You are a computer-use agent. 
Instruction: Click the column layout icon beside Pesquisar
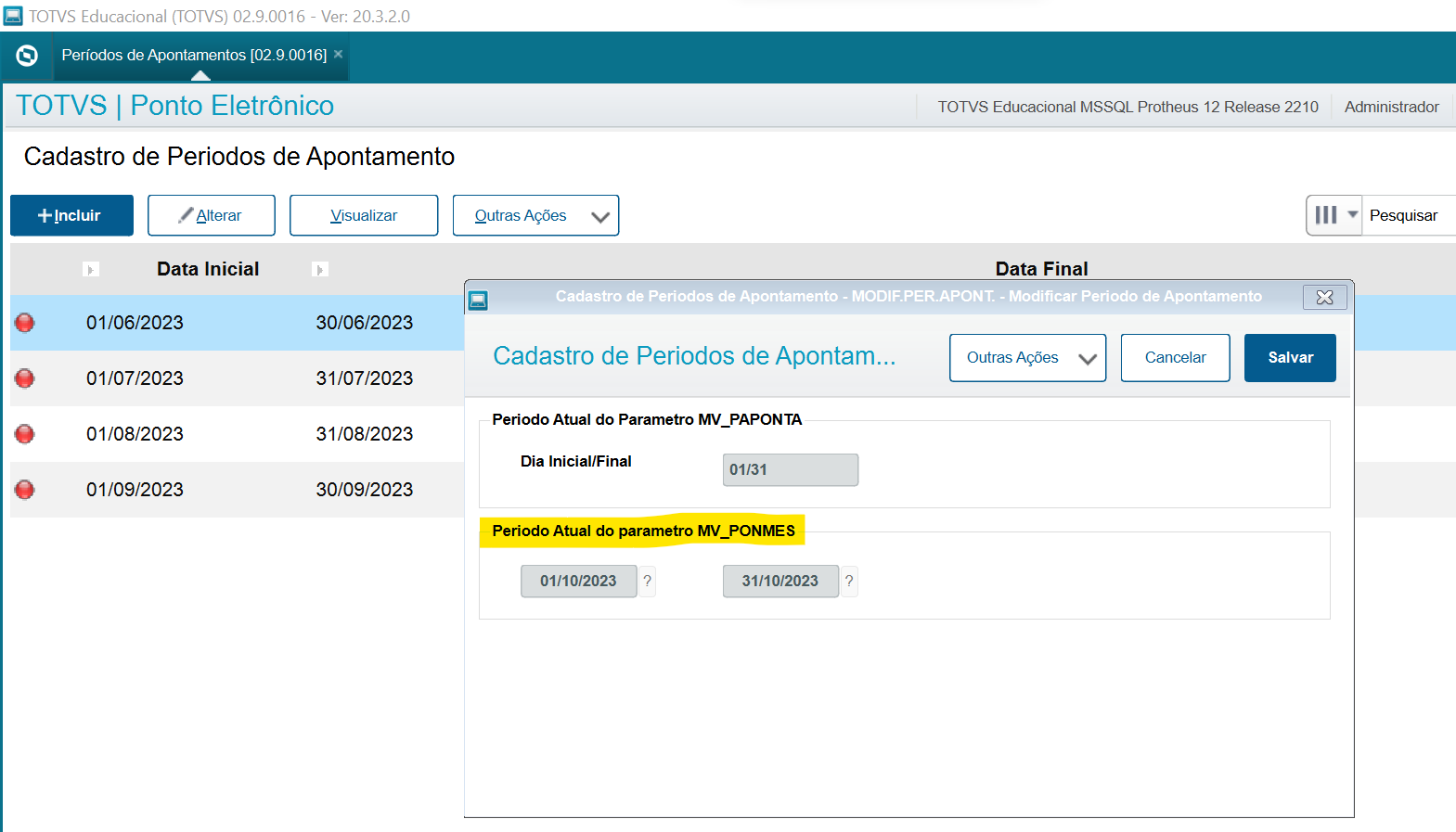(1326, 215)
